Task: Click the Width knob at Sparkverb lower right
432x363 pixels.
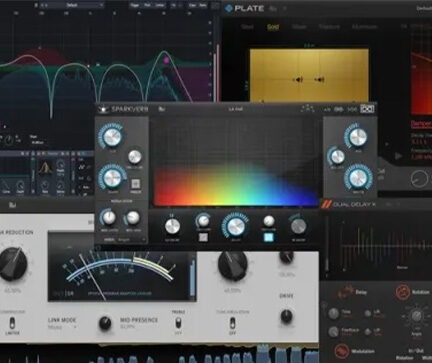Action: click(358, 177)
